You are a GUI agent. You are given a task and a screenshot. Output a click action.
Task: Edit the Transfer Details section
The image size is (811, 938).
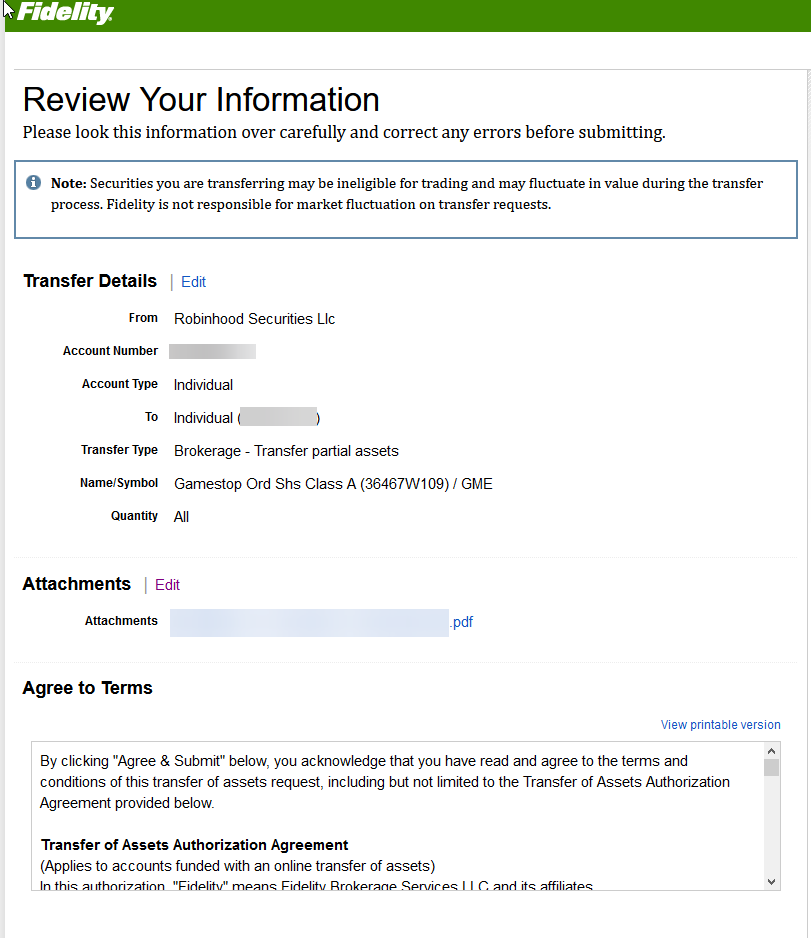click(x=193, y=282)
